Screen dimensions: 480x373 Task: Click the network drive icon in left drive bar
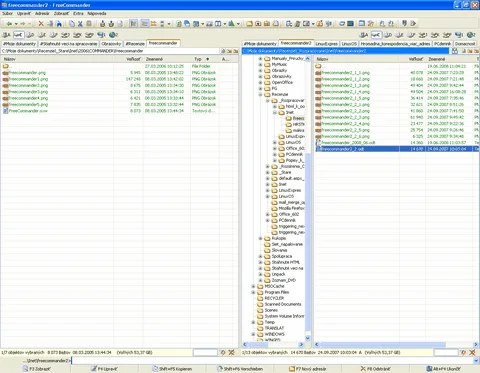101,35
